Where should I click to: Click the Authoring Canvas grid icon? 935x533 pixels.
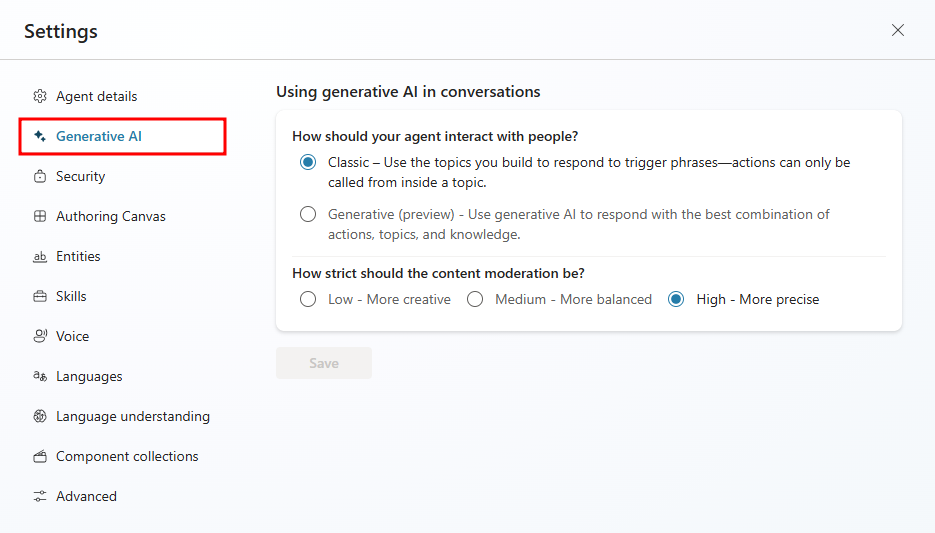tap(40, 217)
